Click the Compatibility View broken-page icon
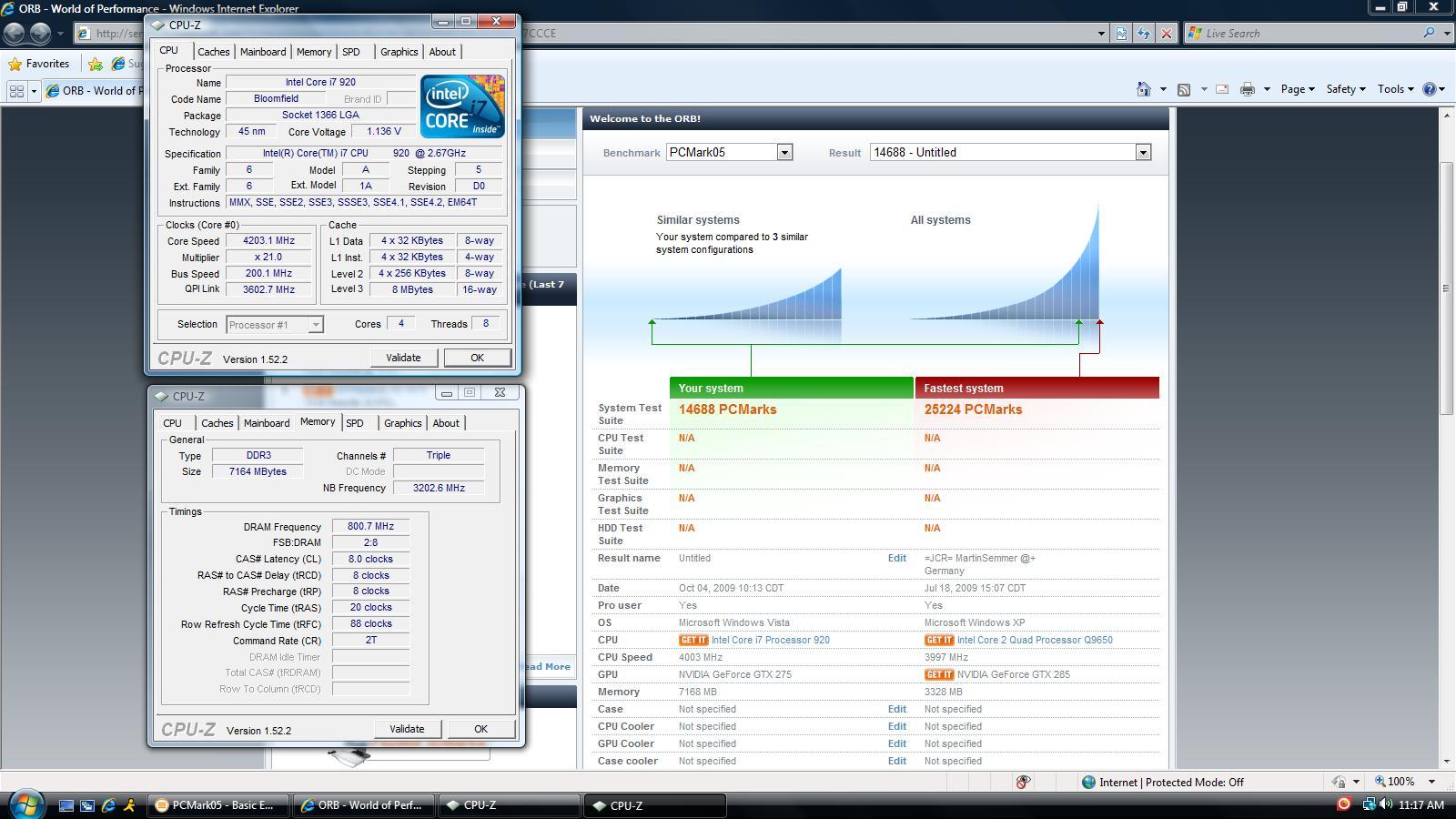1456x819 pixels. tap(1121, 34)
